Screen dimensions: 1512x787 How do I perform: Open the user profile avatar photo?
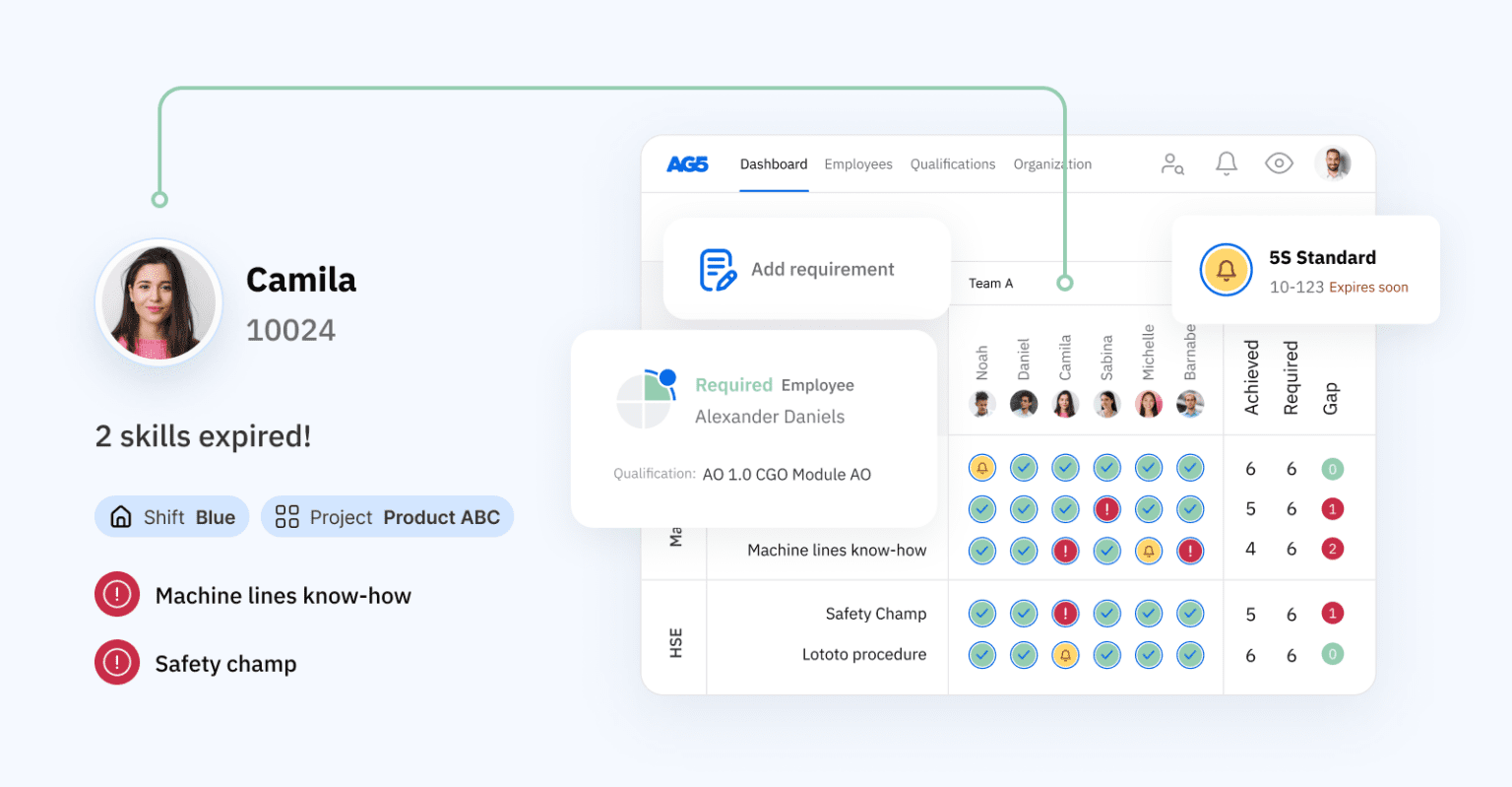coord(1333,164)
